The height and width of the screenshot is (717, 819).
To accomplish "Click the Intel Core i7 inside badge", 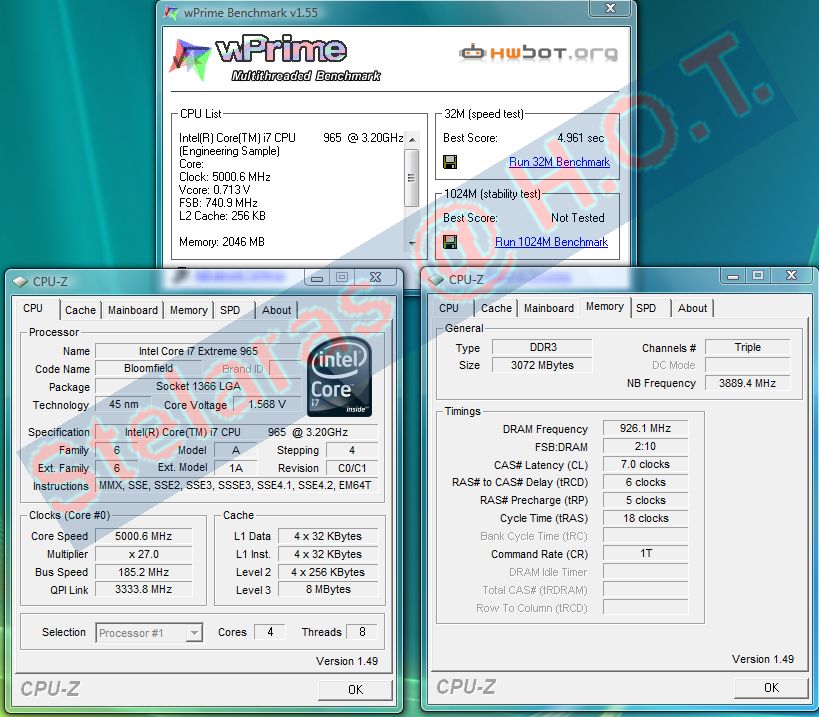I will pyautogui.click(x=340, y=377).
